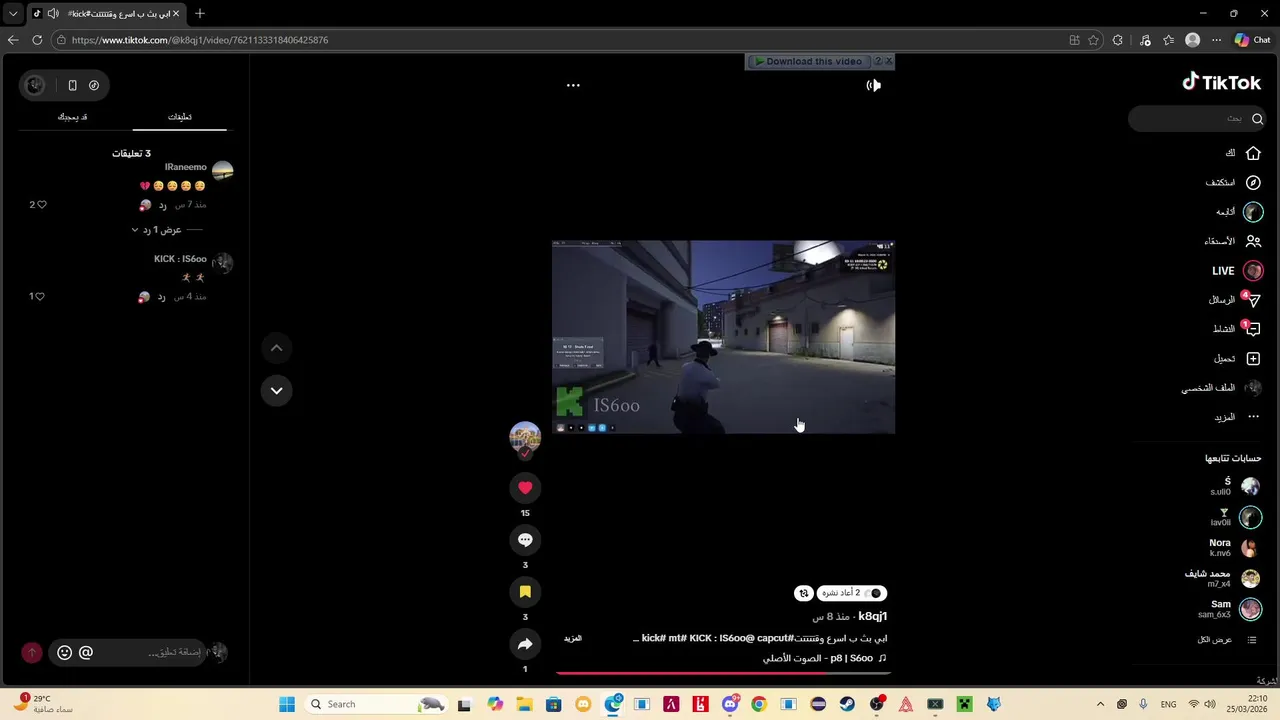The height and width of the screenshot is (720, 1280).
Task: Go to next video with down chevron
Action: 276,390
